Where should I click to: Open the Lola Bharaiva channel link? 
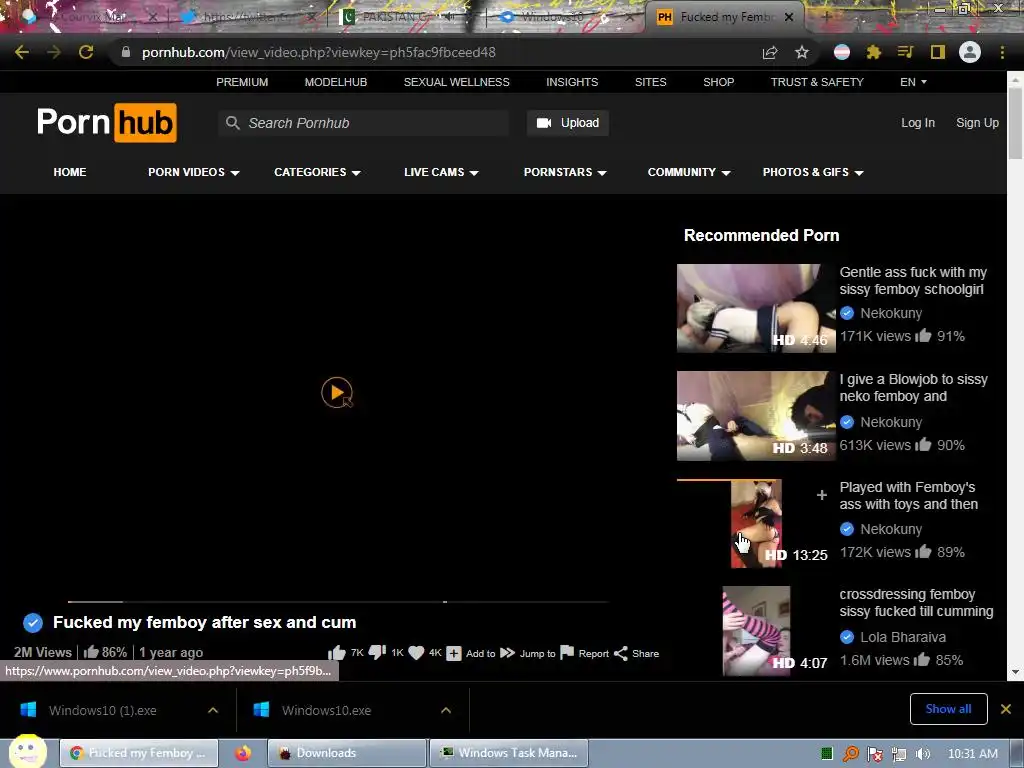pos(903,637)
